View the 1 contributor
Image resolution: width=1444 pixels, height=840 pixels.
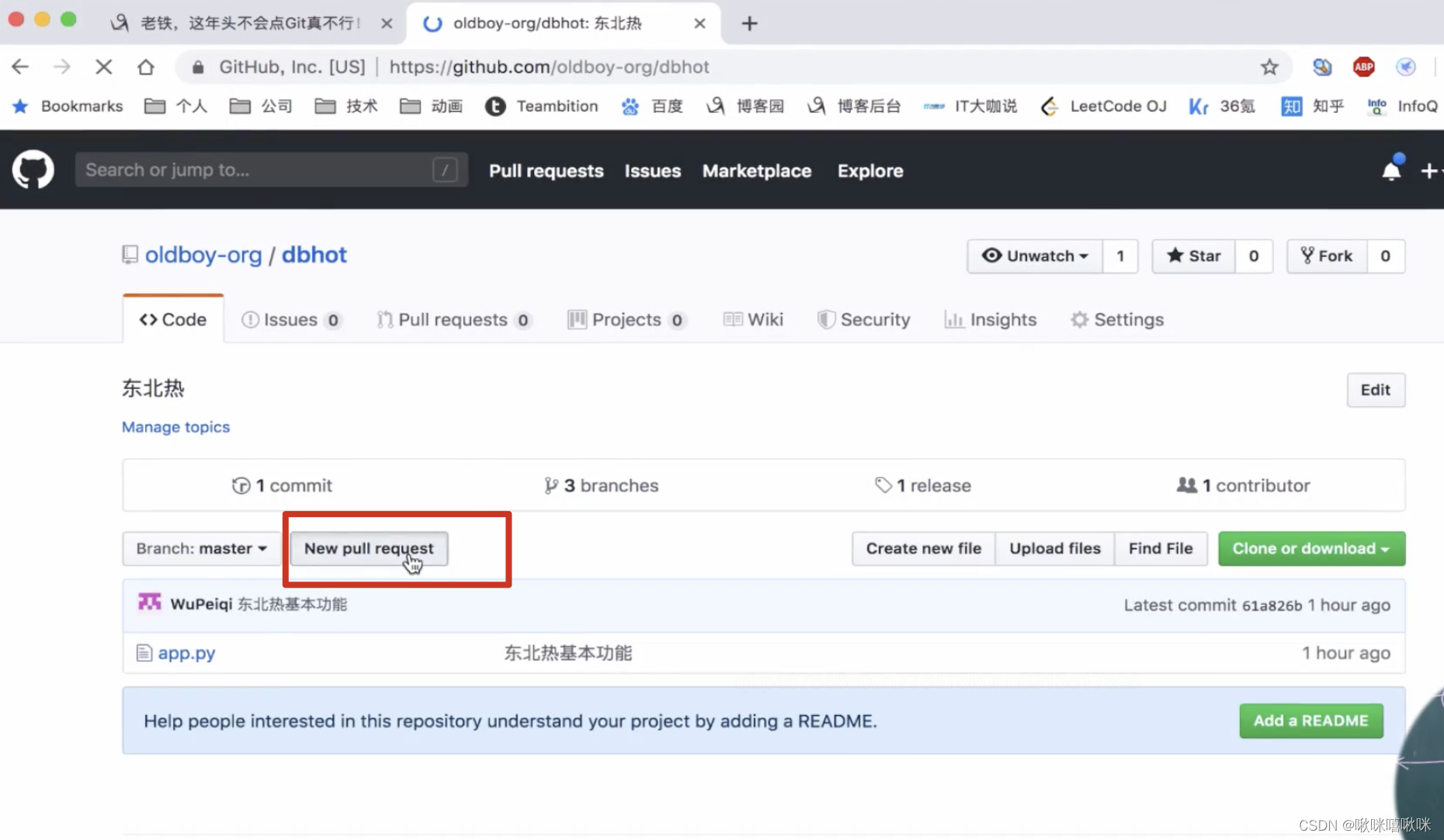coord(1244,485)
